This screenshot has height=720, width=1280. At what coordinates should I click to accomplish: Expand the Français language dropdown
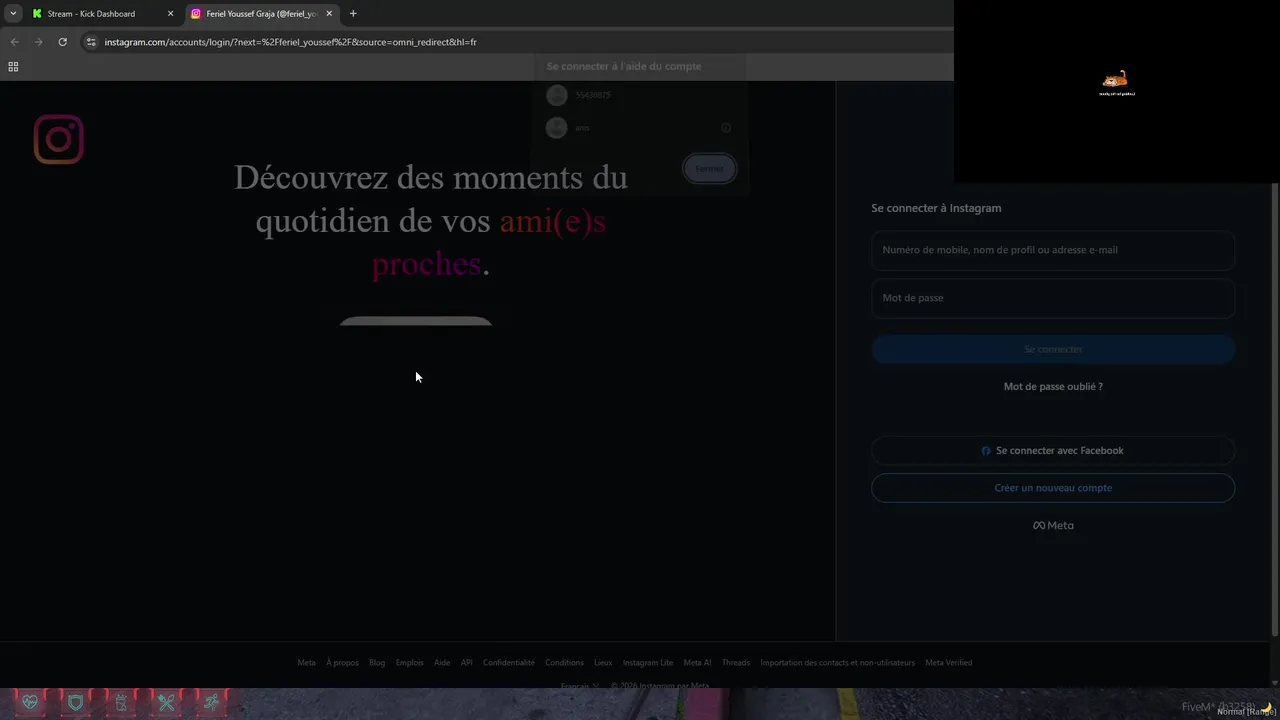580,685
